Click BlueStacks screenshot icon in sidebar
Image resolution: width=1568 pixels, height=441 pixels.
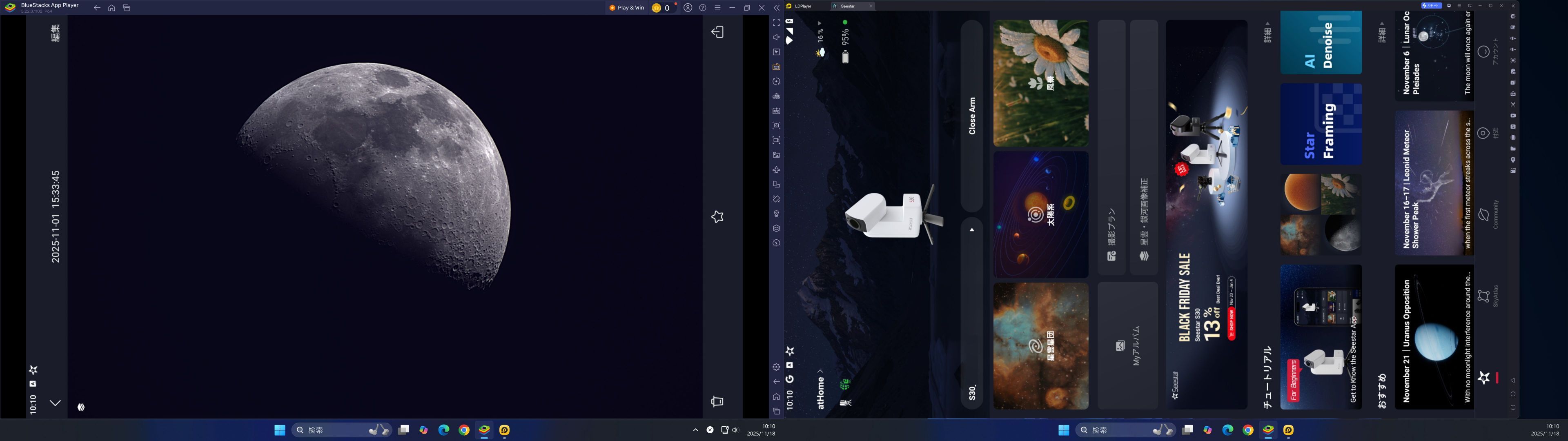[776, 125]
